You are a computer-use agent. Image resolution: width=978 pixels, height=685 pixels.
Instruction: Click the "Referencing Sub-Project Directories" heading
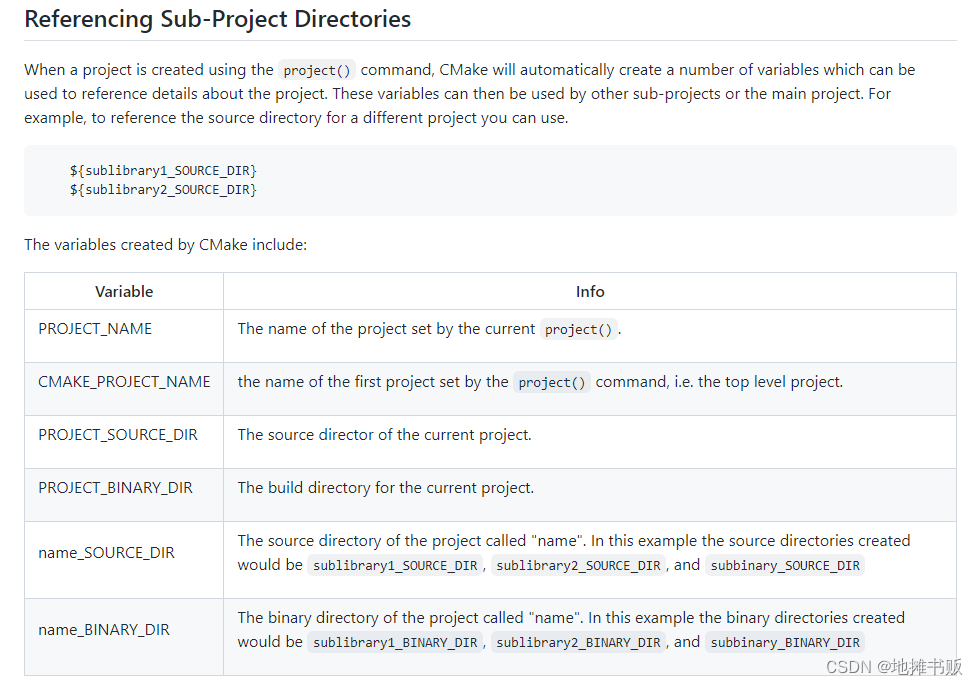tap(217, 18)
